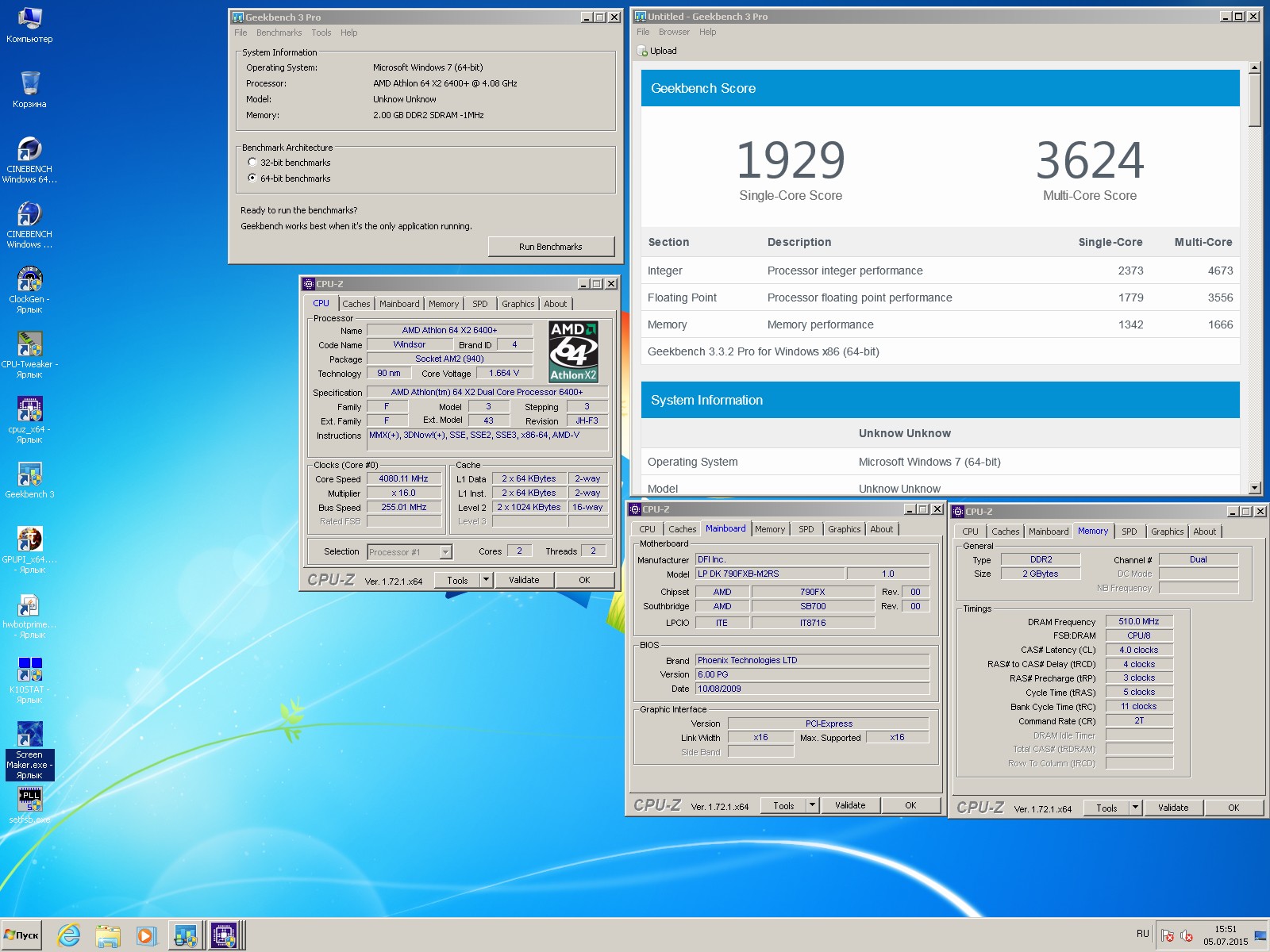1270x952 pixels.
Task: Open the setfsb.exe desktop icon
Action: point(29,805)
